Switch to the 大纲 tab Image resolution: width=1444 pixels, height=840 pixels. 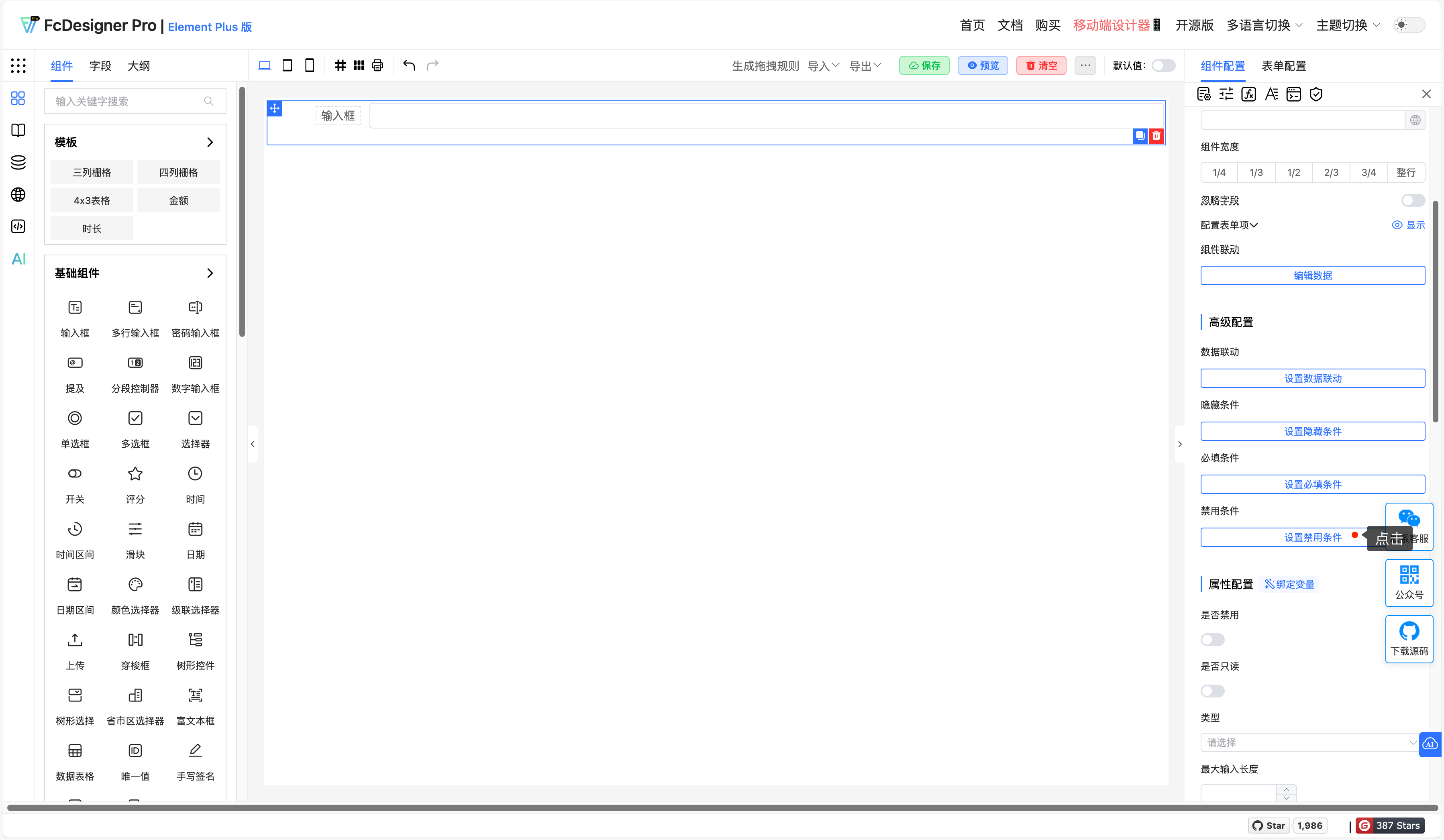pos(139,66)
